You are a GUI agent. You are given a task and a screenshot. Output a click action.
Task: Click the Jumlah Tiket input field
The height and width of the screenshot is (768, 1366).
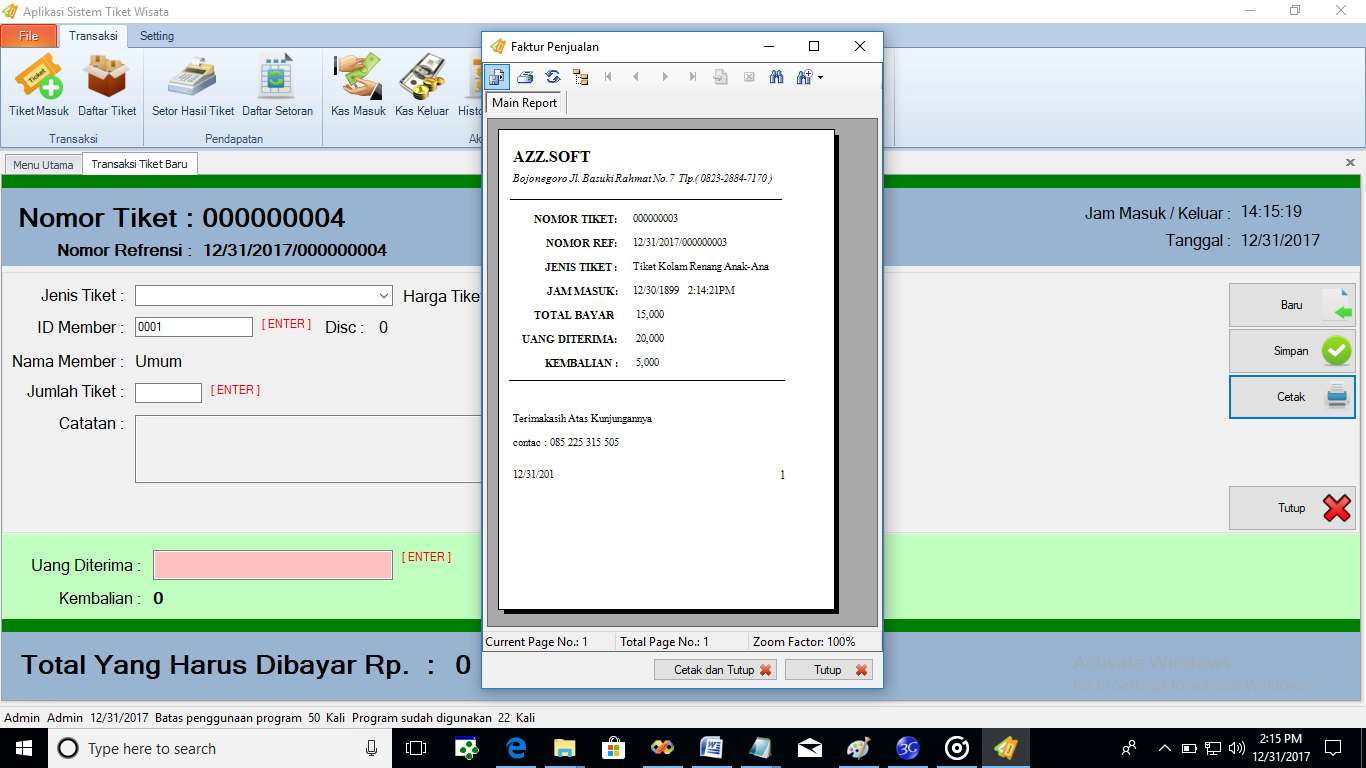pyautogui.click(x=168, y=393)
